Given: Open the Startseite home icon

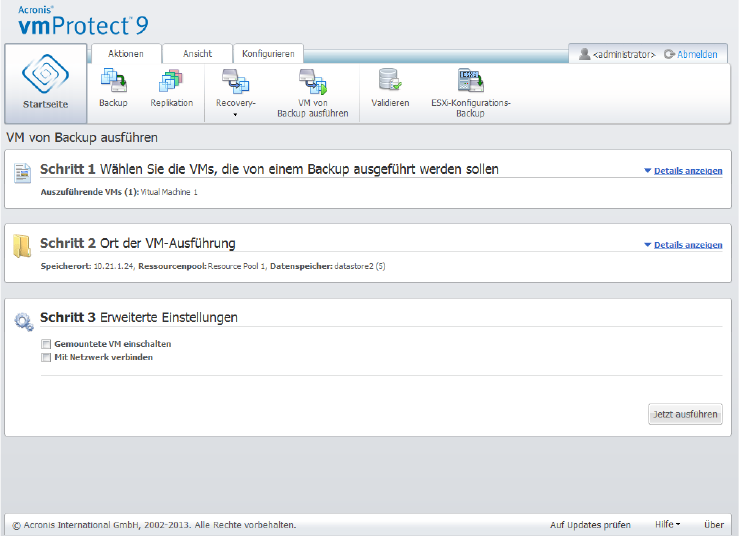Looking at the screenshot, I should (45, 74).
